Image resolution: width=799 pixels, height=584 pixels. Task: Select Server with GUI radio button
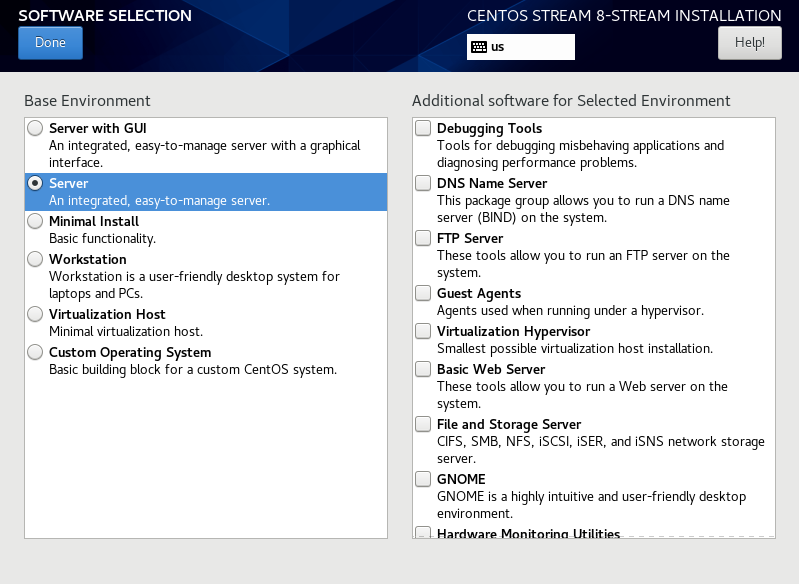(x=35, y=128)
